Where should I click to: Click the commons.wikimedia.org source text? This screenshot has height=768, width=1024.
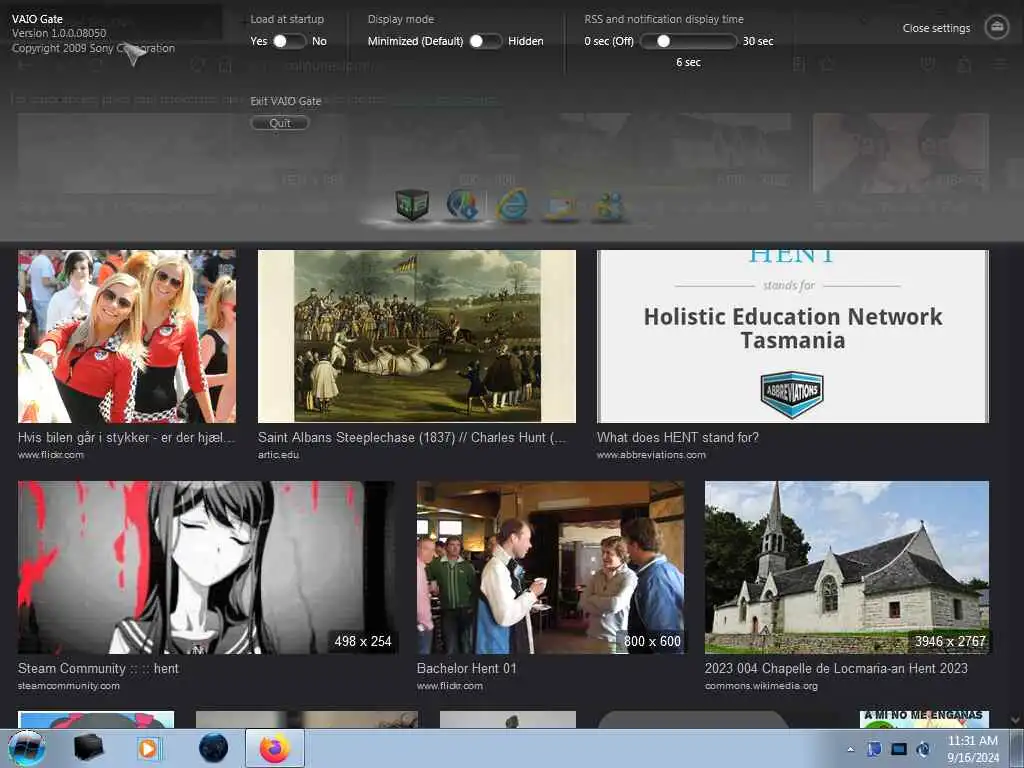point(761,686)
